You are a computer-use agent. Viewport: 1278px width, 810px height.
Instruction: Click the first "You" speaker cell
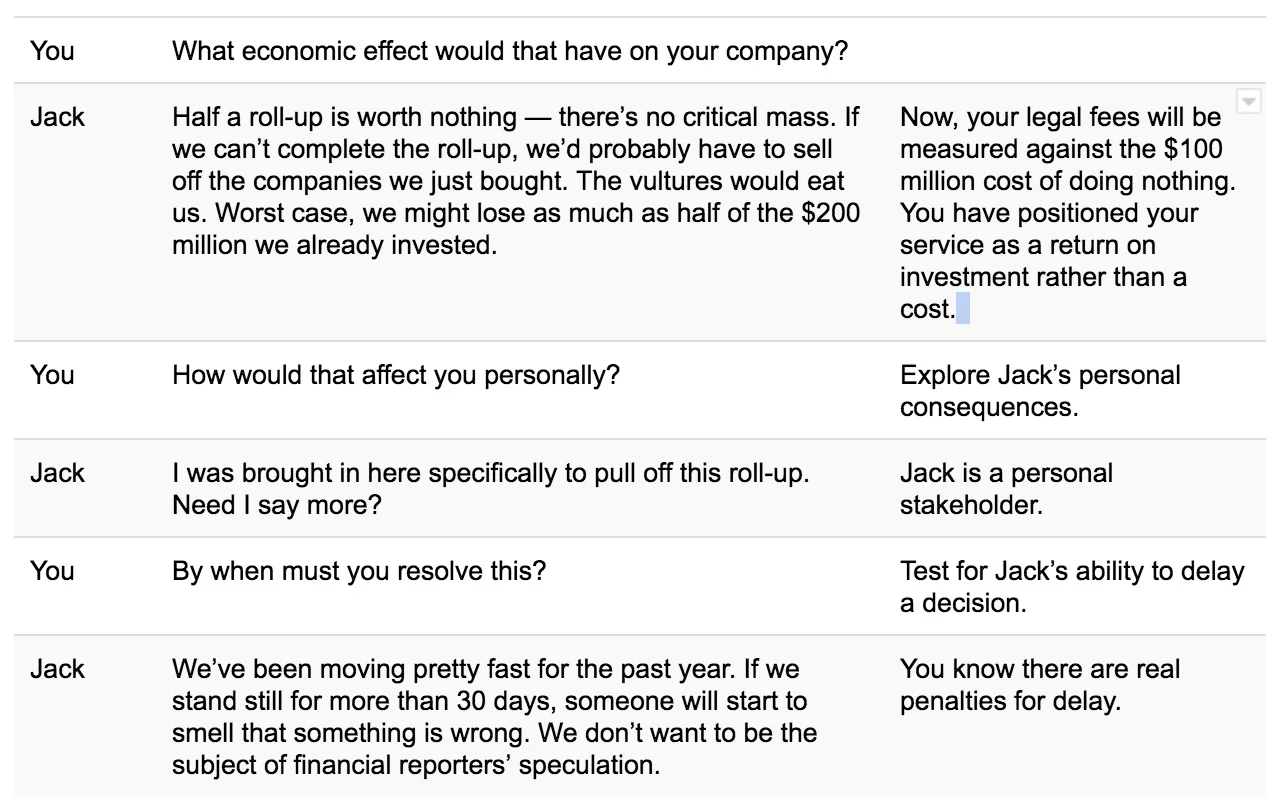pos(52,51)
